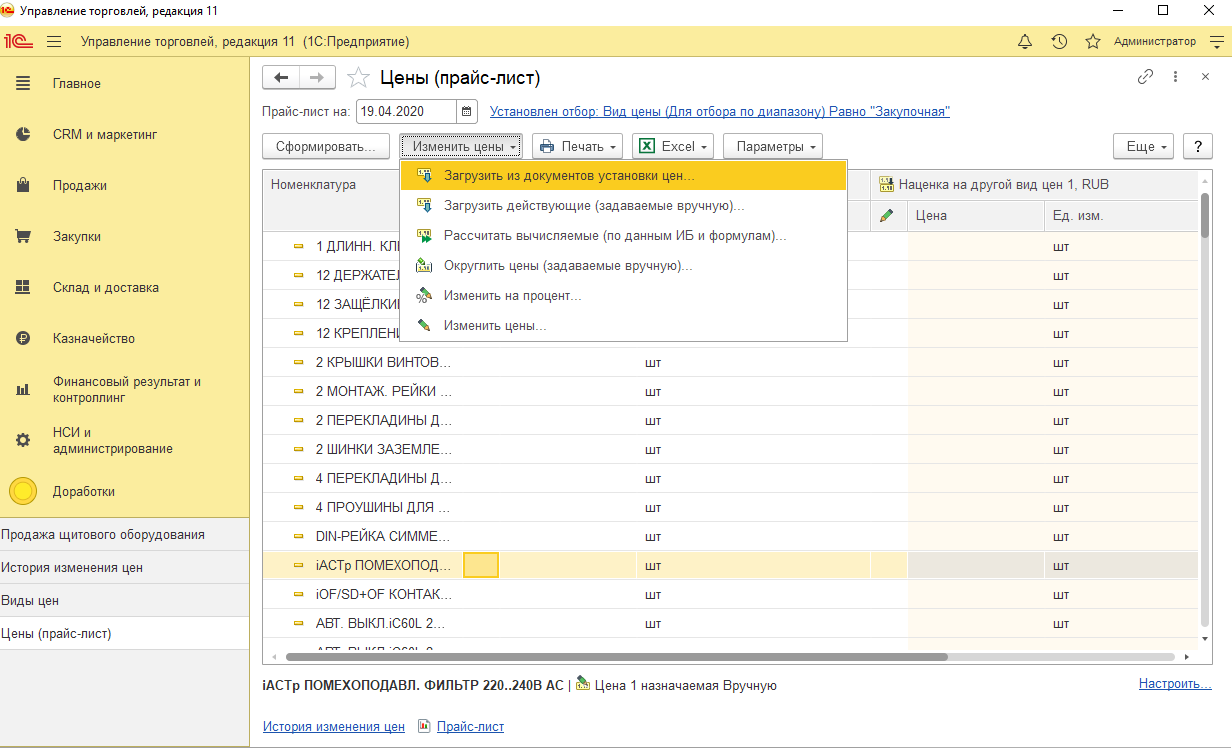Viewport: 1232px width, 748px height.
Task: Click the price list icon at bottom
Action: (424, 727)
